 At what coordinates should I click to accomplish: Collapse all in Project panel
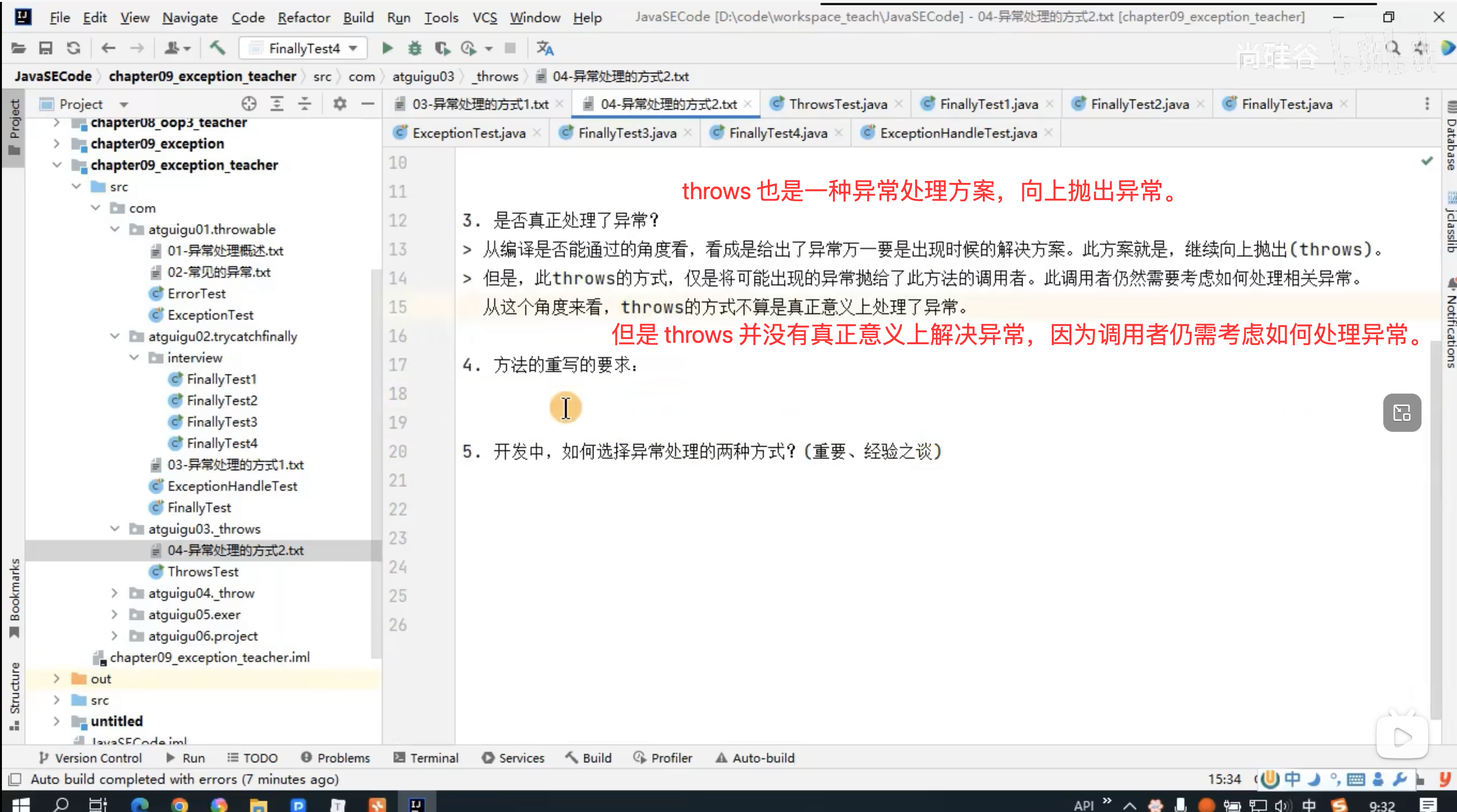click(304, 103)
